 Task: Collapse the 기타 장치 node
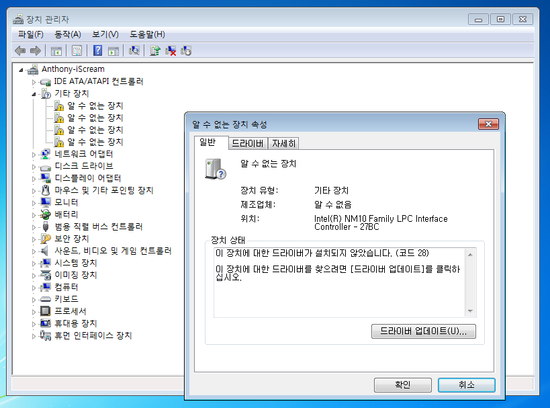(34, 94)
